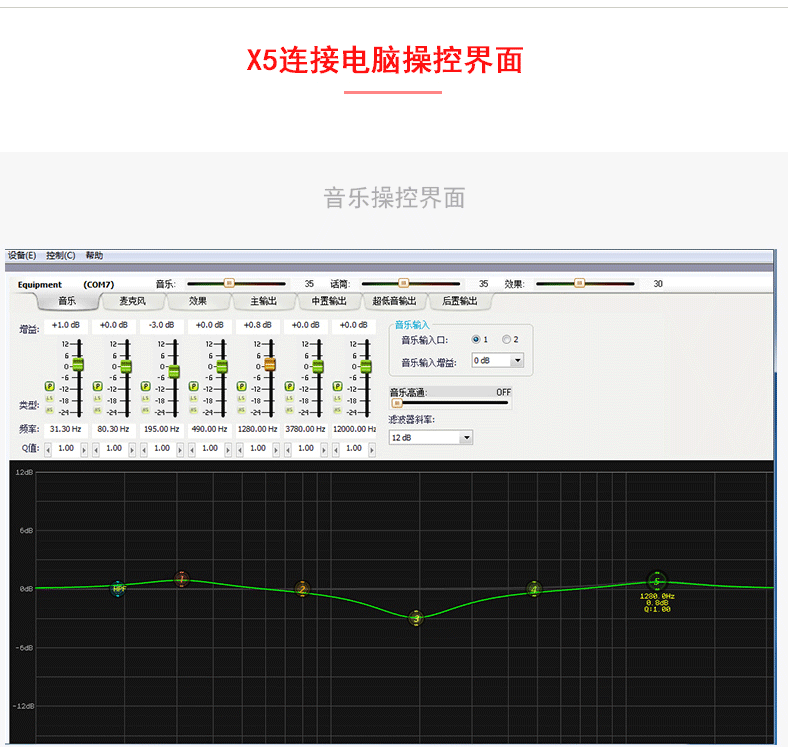Open the 设备(E) menu

[22, 255]
